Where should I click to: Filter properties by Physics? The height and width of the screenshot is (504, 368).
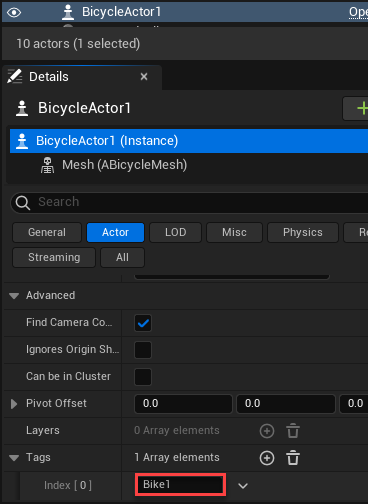coord(303,232)
